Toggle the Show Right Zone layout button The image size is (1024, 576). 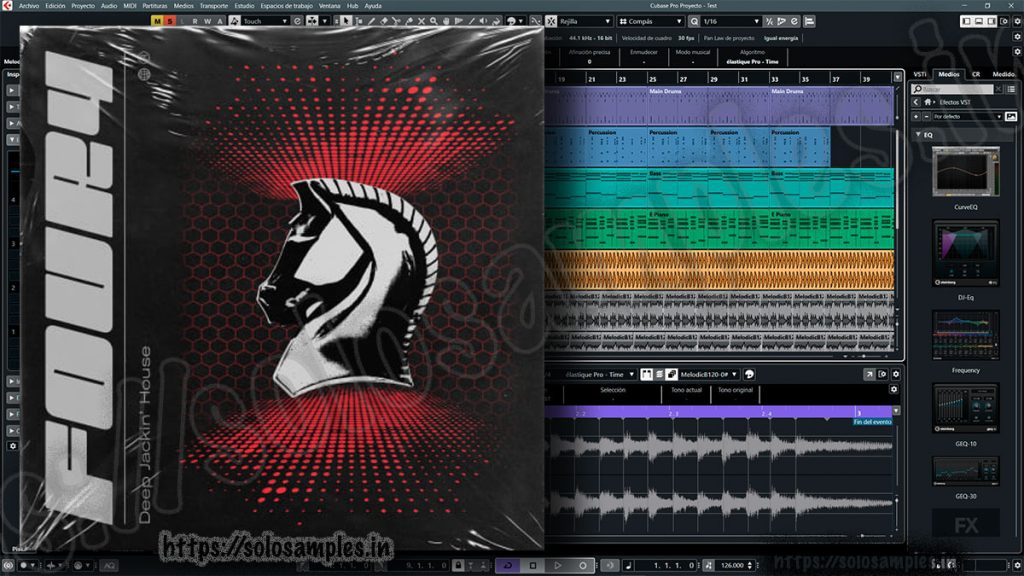point(991,21)
